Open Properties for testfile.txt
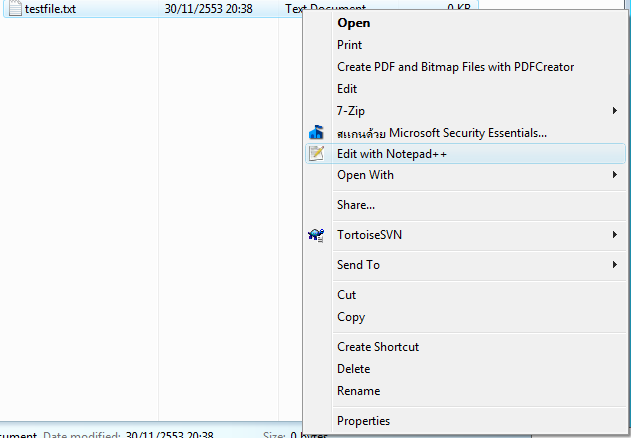The height and width of the screenshot is (438, 631). (363, 421)
